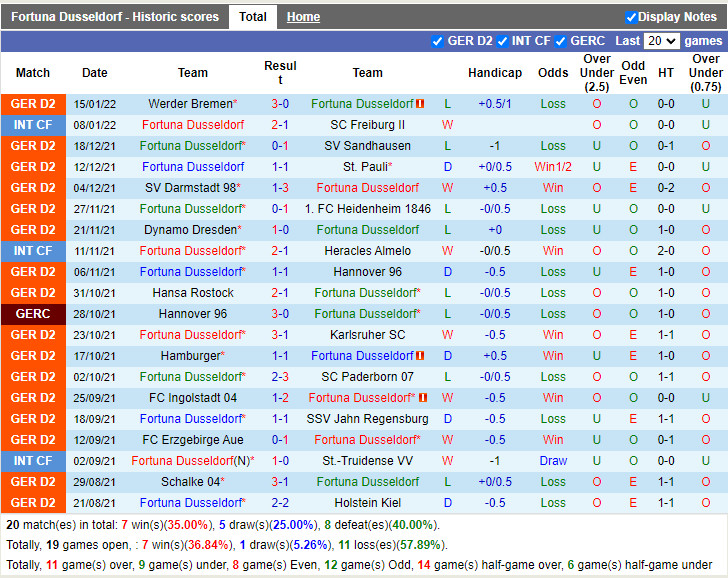728x578 pixels.
Task: Open SV Darmstadt 98 team link
Action: pyautogui.click(x=190, y=188)
